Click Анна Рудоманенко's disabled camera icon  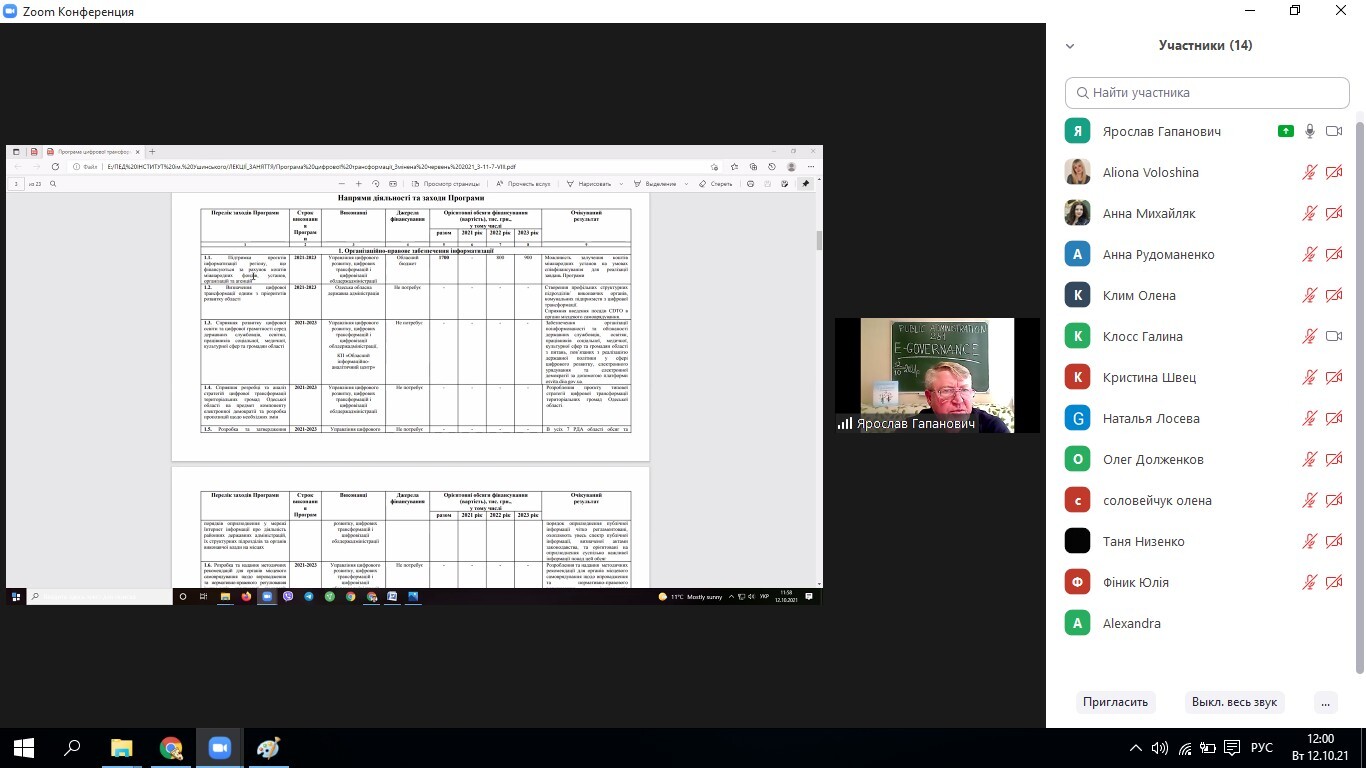coord(1334,254)
